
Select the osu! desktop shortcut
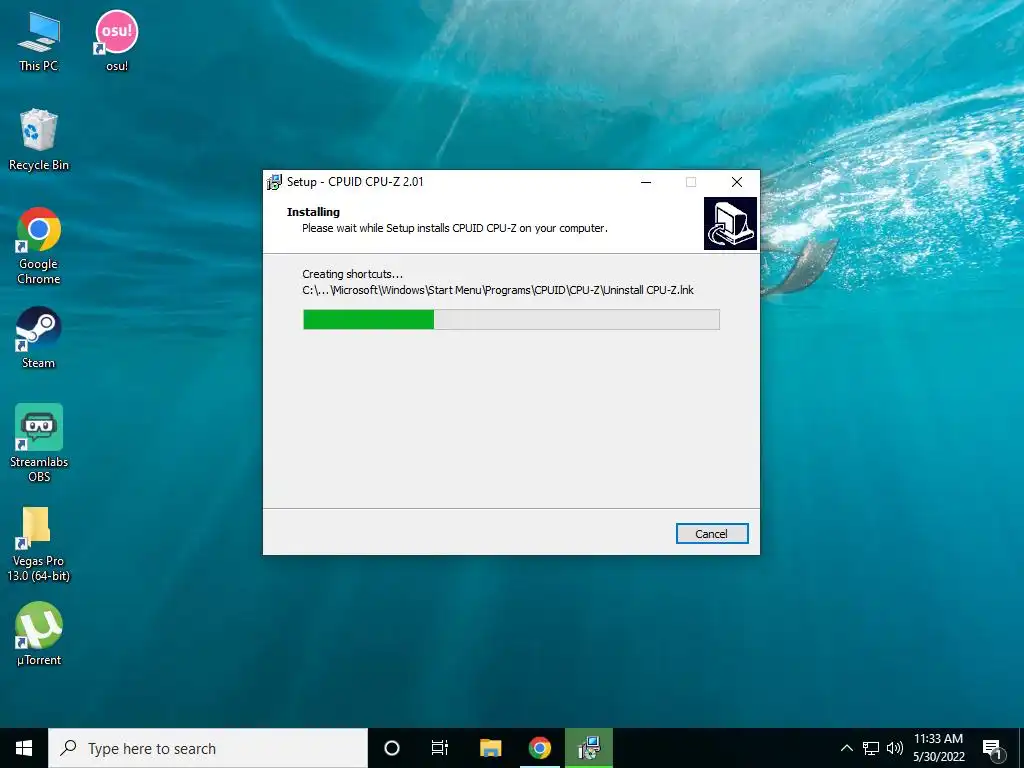(x=117, y=41)
